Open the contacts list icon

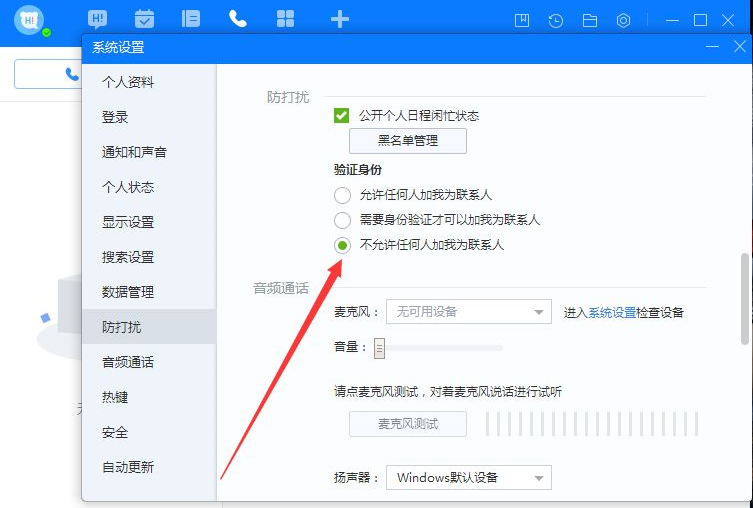[x=191, y=19]
